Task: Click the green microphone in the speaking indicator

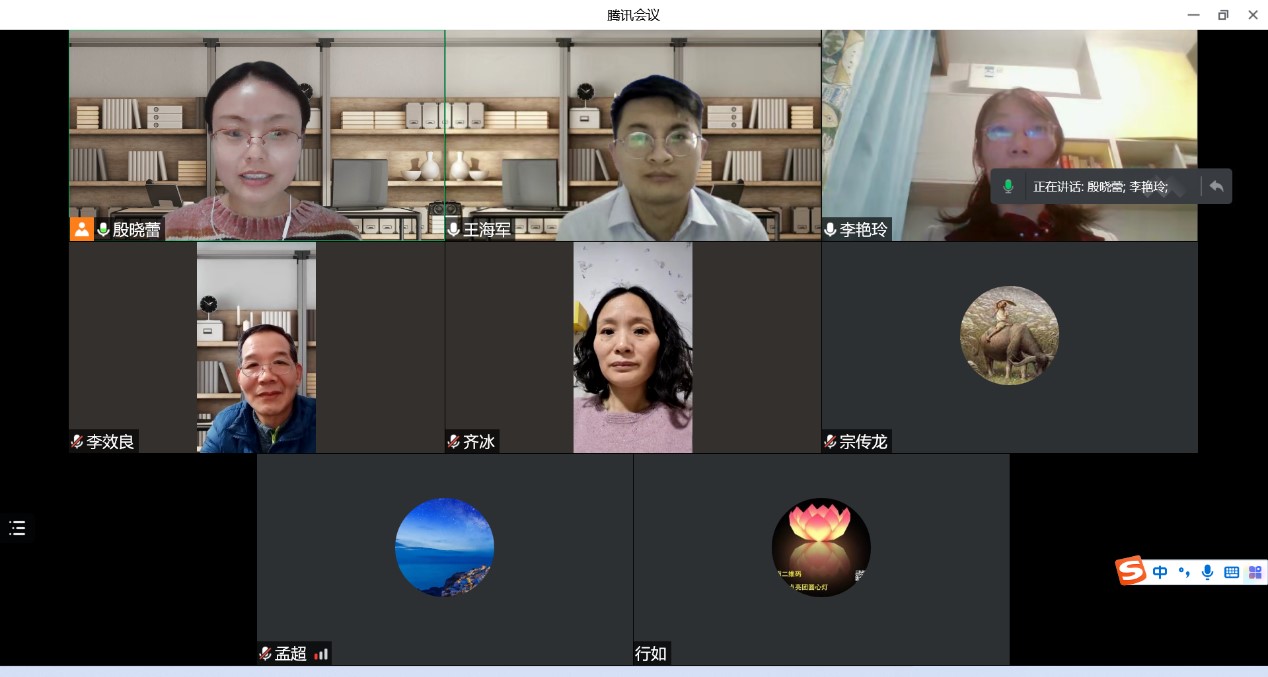Action: tap(1008, 187)
